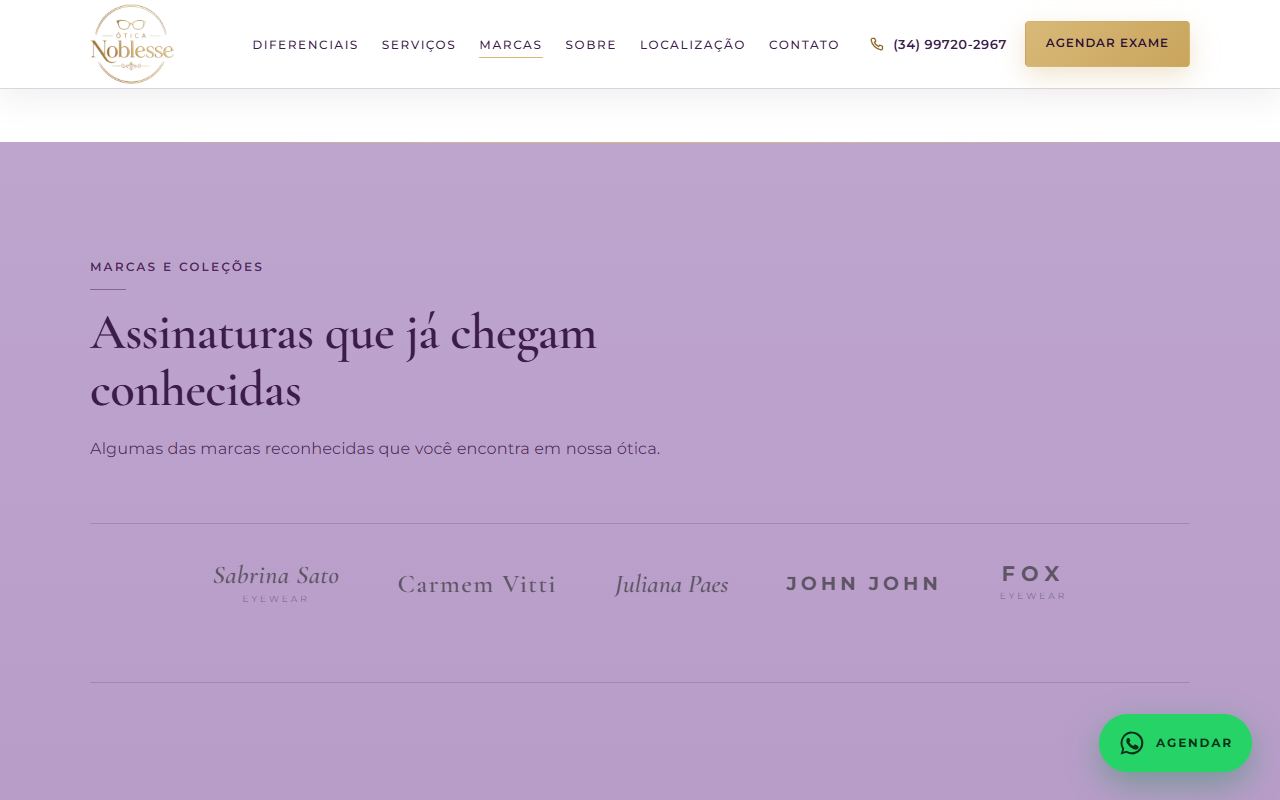The width and height of the screenshot is (1280, 800).
Task: Click the heading "Assinaturas que já chegam conhecidas"
Action: [x=343, y=361]
